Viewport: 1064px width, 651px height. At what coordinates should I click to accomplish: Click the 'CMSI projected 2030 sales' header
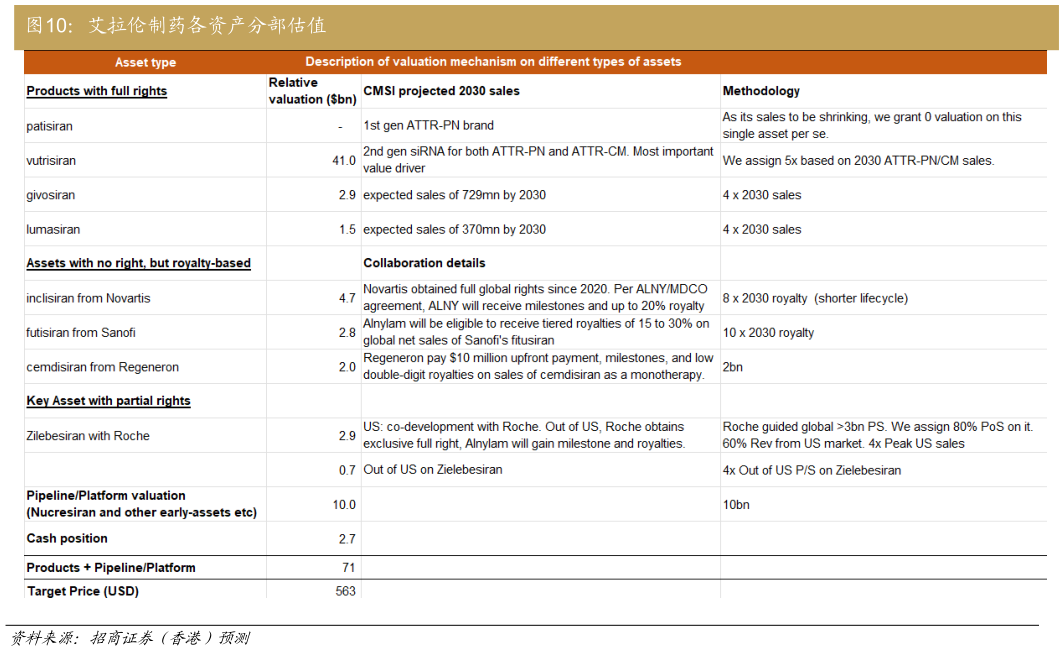tap(441, 91)
